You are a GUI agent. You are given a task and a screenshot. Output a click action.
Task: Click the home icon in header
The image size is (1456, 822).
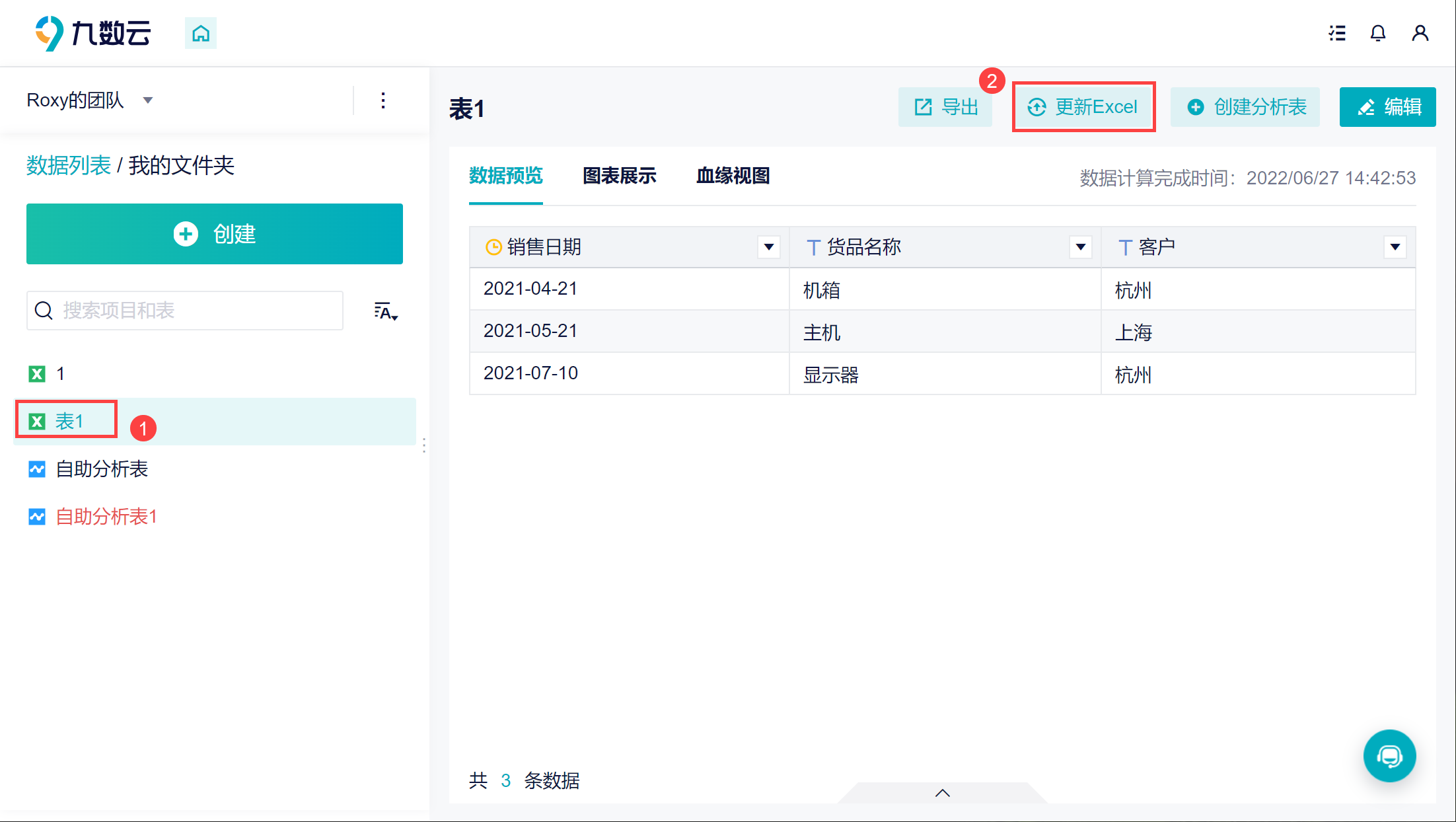(200, 33)
